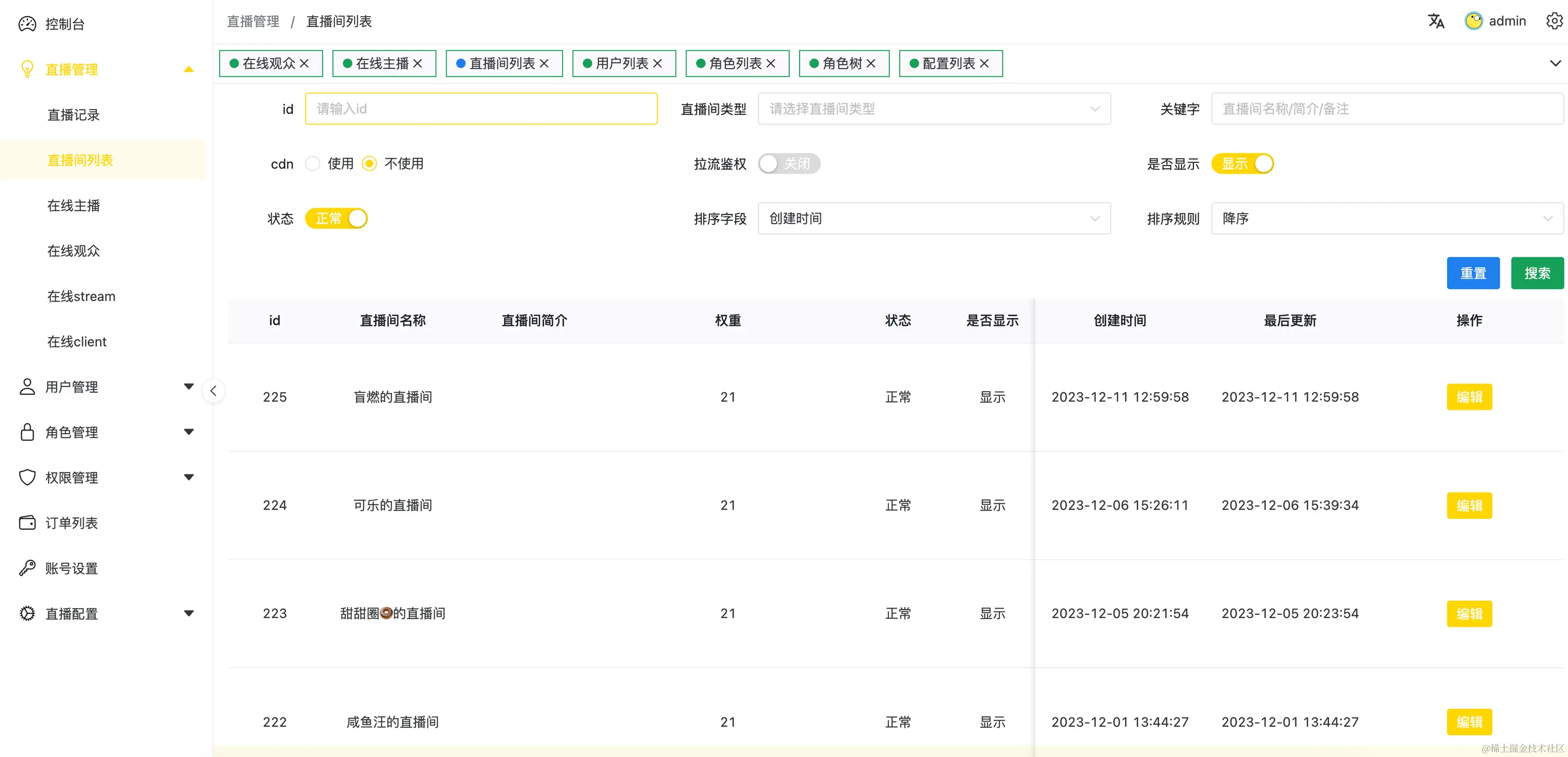The width and height of the screenshot is (1568, 757).
Task: Toggle the 是否显示 switch
Action: (1242, 164)
